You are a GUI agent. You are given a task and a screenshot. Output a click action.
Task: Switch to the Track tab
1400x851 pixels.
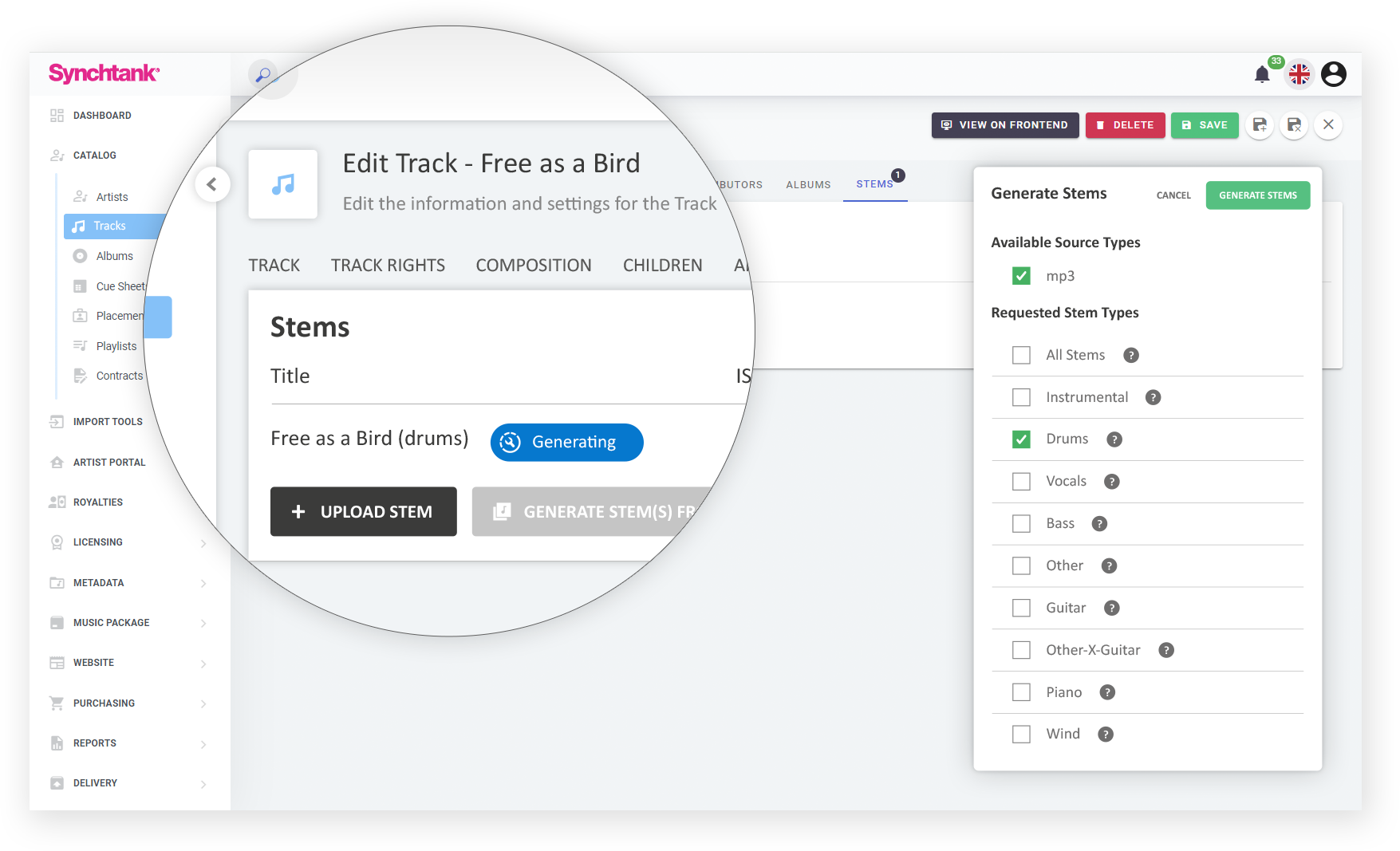(274, 266)
